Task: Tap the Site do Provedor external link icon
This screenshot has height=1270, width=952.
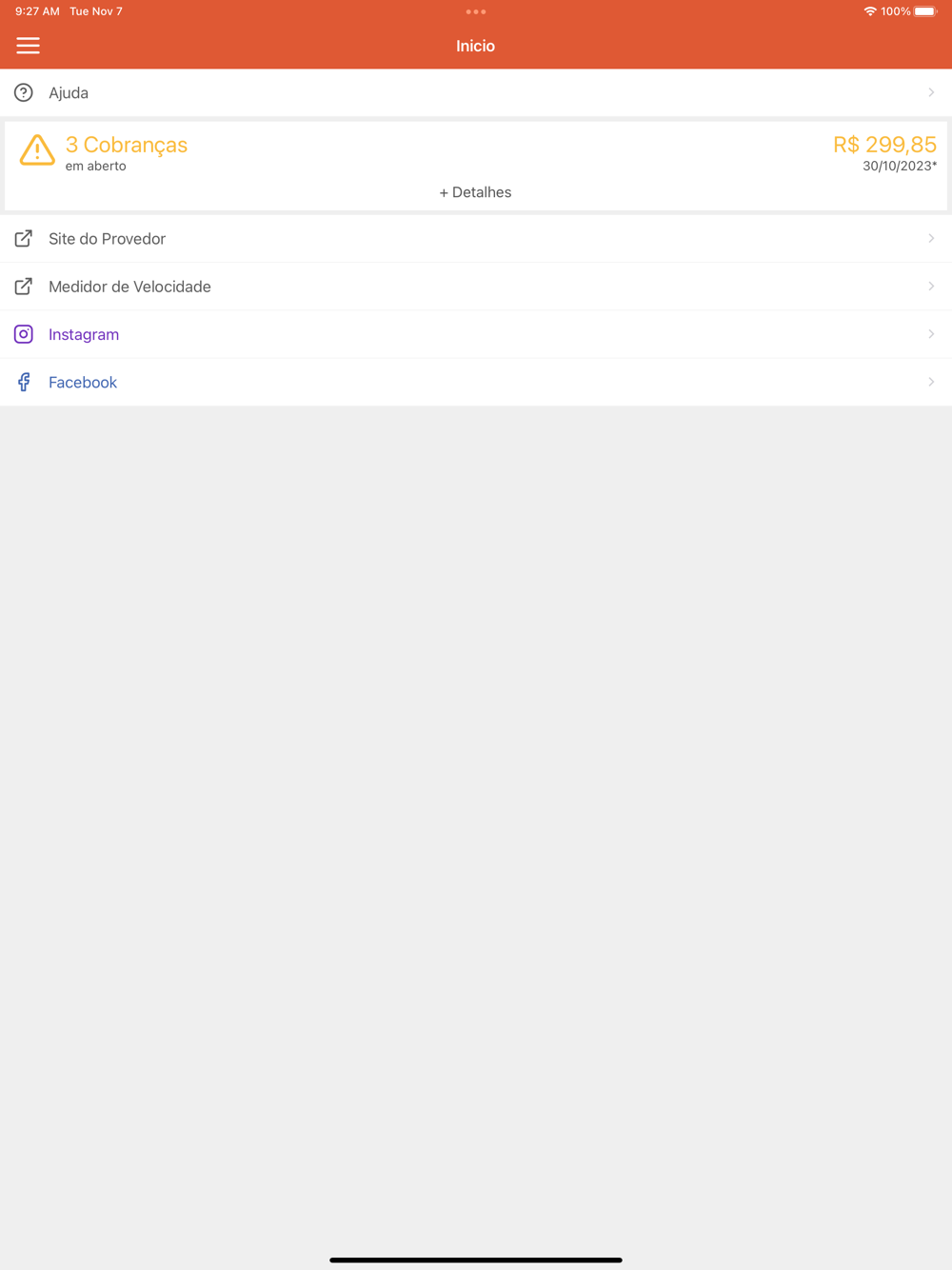Action: click(24, 239)
